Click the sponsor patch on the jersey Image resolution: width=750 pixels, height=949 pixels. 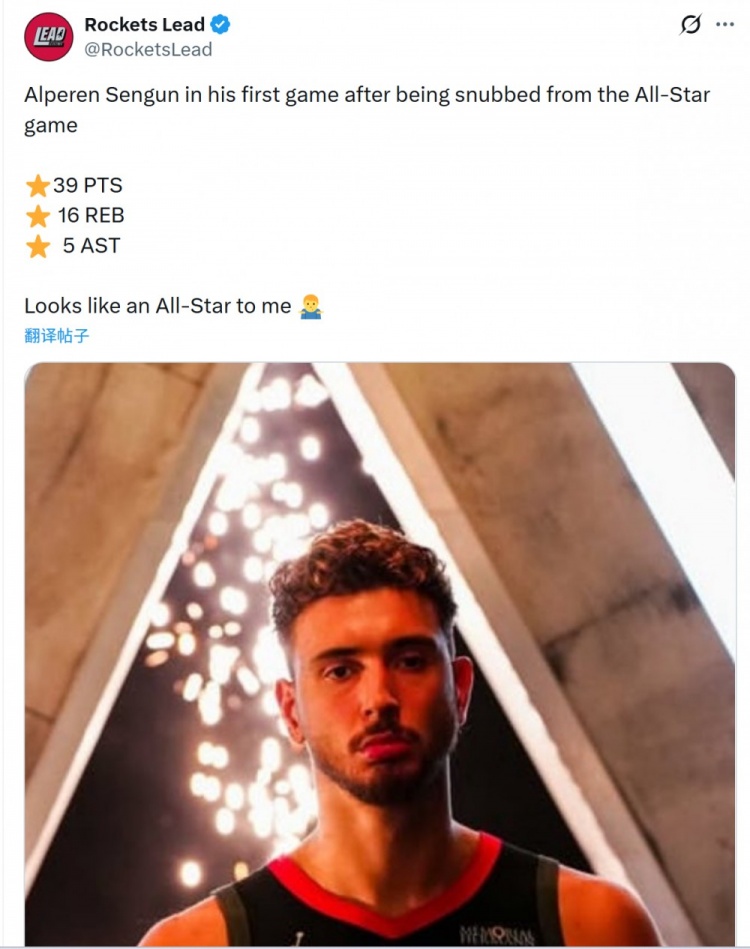coord(496,935)
